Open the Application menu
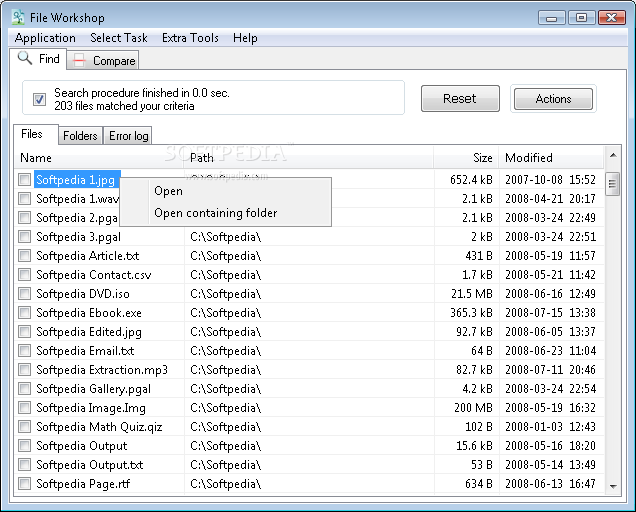Image resolution: width=636 pixels, height=512 pixels. click(45, 38)
